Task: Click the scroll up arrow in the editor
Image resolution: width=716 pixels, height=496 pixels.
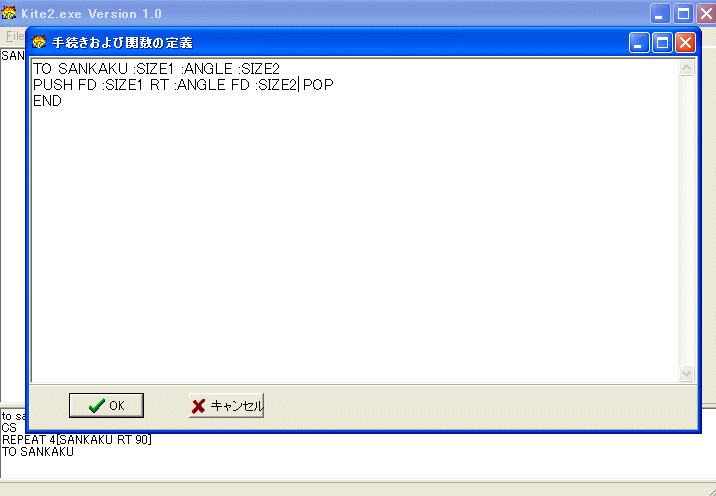Action: (686, 68)
